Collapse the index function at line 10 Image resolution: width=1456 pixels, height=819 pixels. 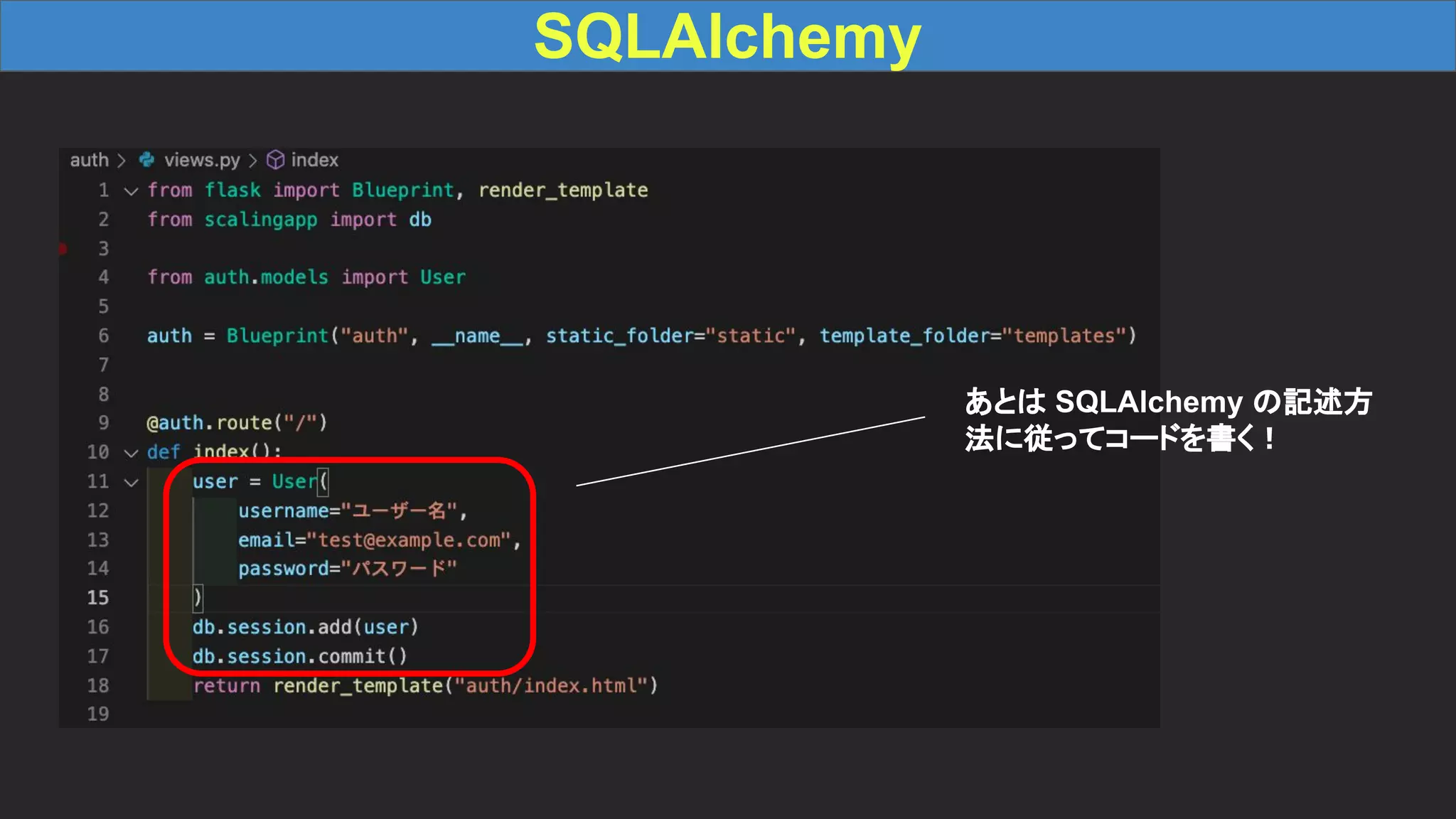(131, 453)
